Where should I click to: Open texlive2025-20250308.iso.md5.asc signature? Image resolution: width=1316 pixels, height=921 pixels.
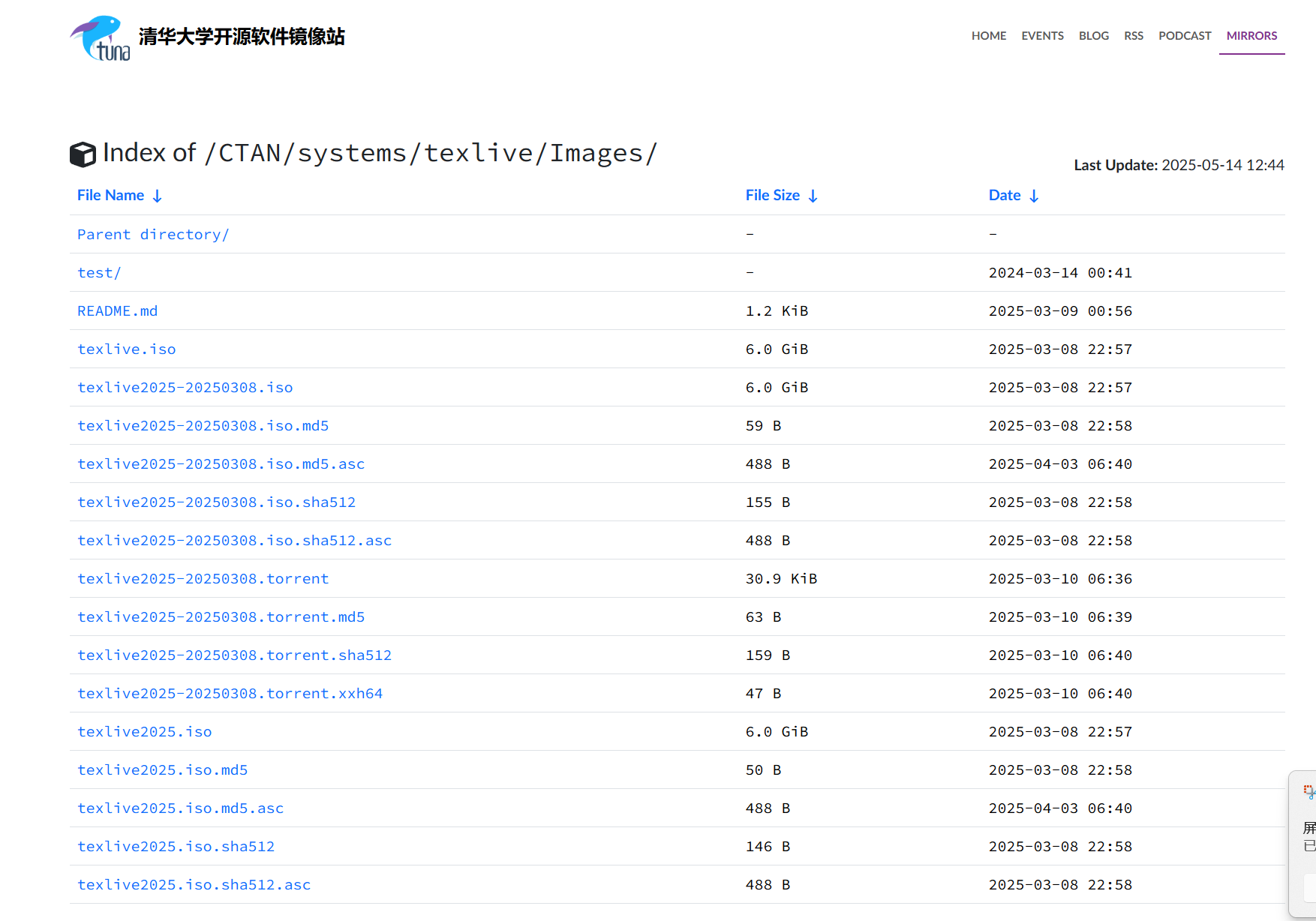click(x=221, y=464)
